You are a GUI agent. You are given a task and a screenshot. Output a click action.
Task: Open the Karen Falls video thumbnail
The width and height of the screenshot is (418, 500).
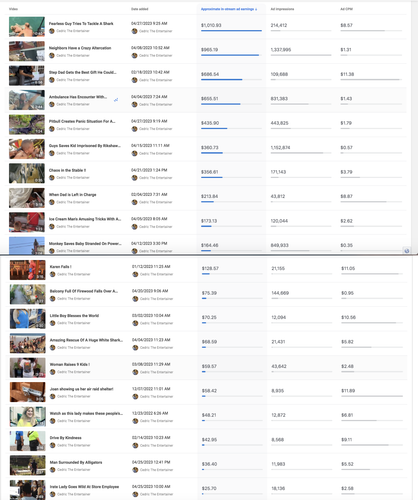tap(27, 270)
